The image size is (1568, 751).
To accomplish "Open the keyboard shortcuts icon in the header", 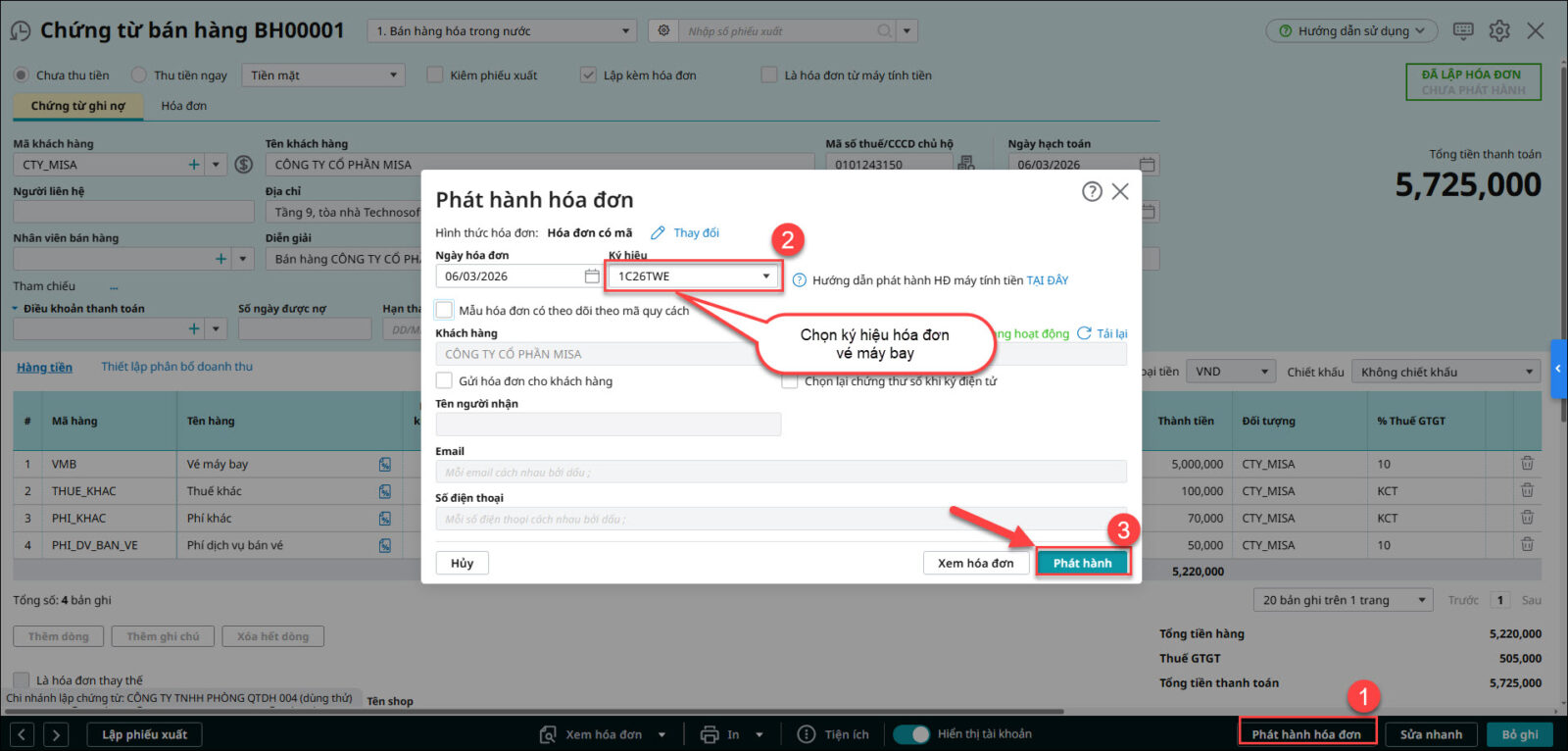I will 1463,31.
